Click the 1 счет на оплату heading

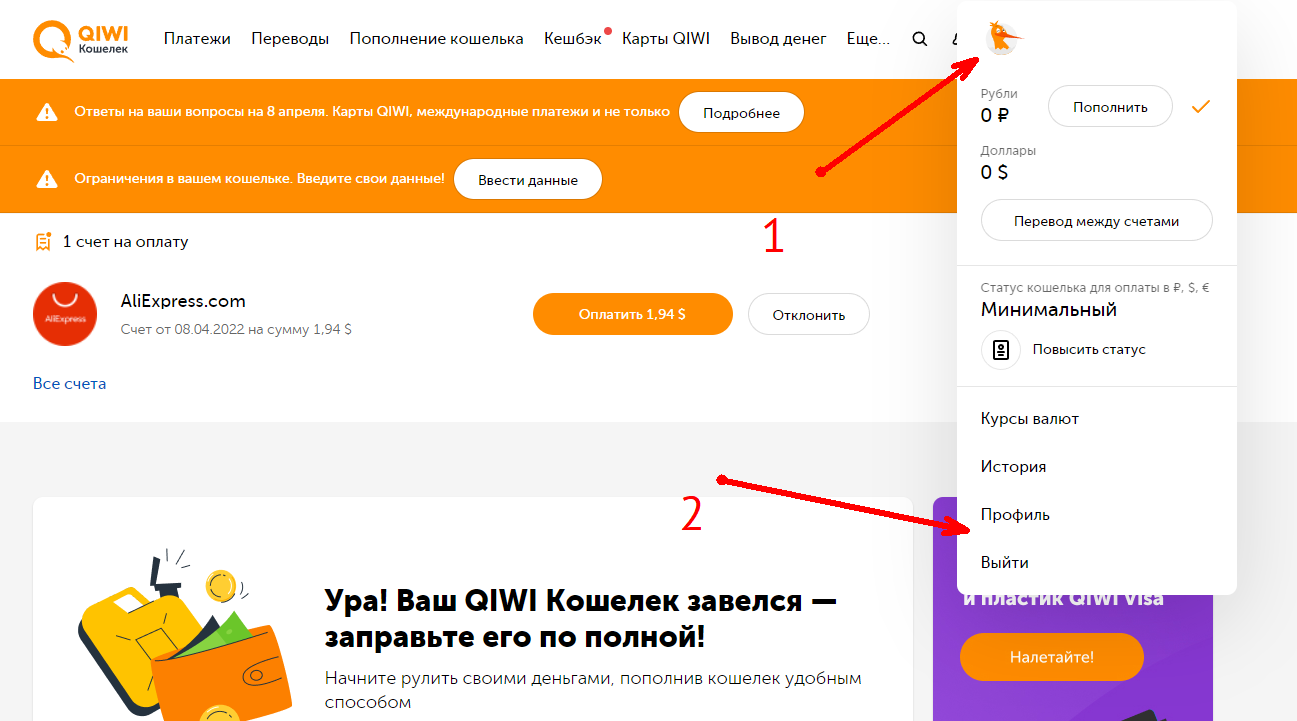click(125, 241)
